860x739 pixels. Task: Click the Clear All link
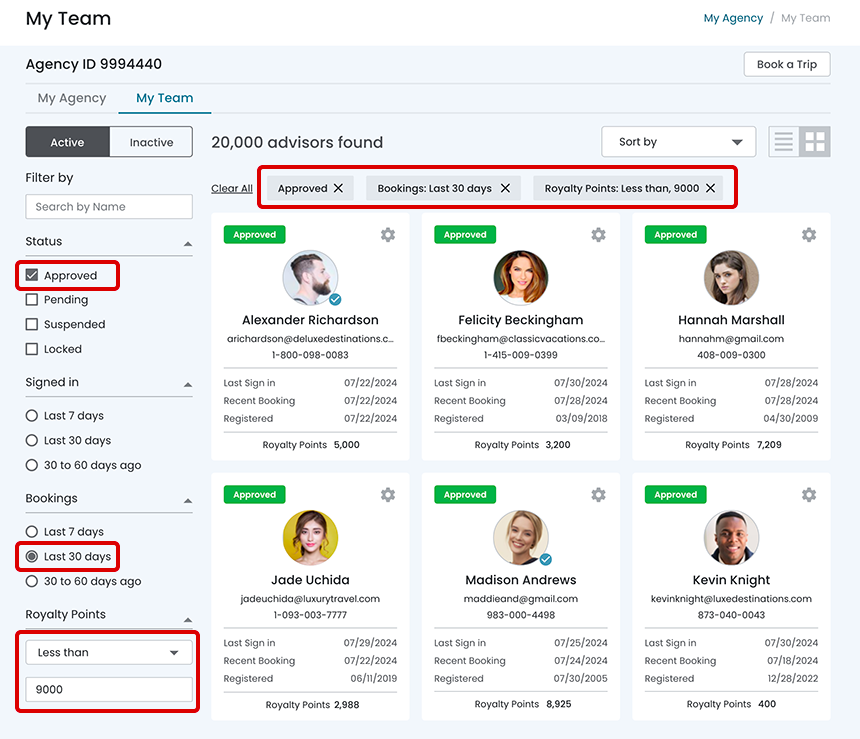click(x=231, y=188)
